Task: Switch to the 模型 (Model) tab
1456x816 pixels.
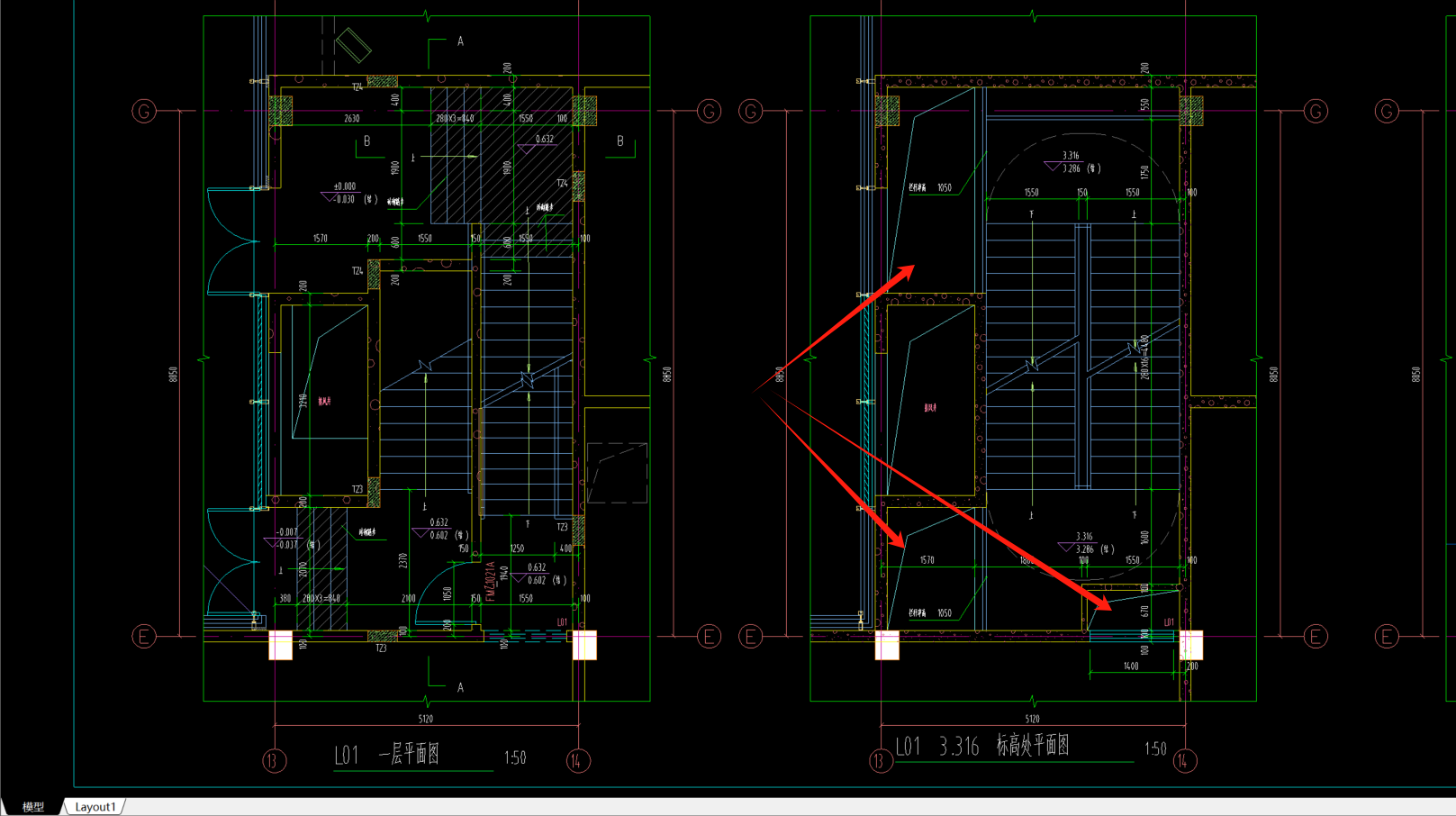Action: tap(33, 807)
